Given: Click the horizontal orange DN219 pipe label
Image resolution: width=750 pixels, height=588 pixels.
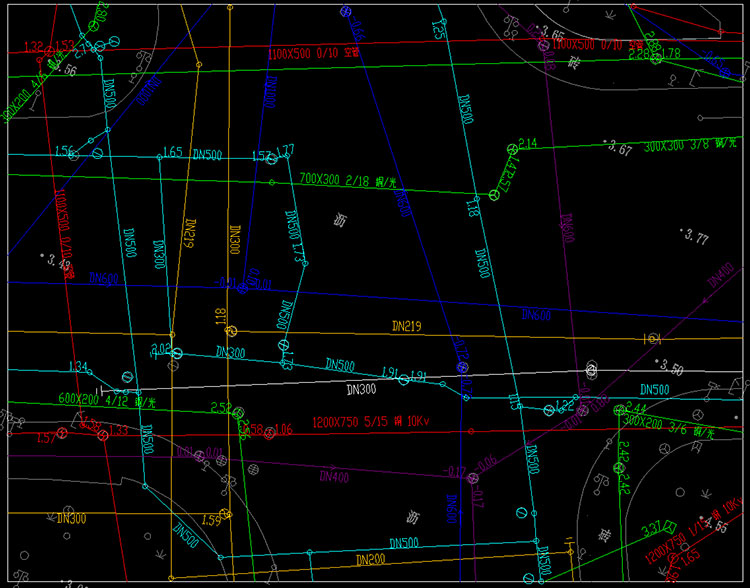Looking at the screenshot, I should [407, 326].
